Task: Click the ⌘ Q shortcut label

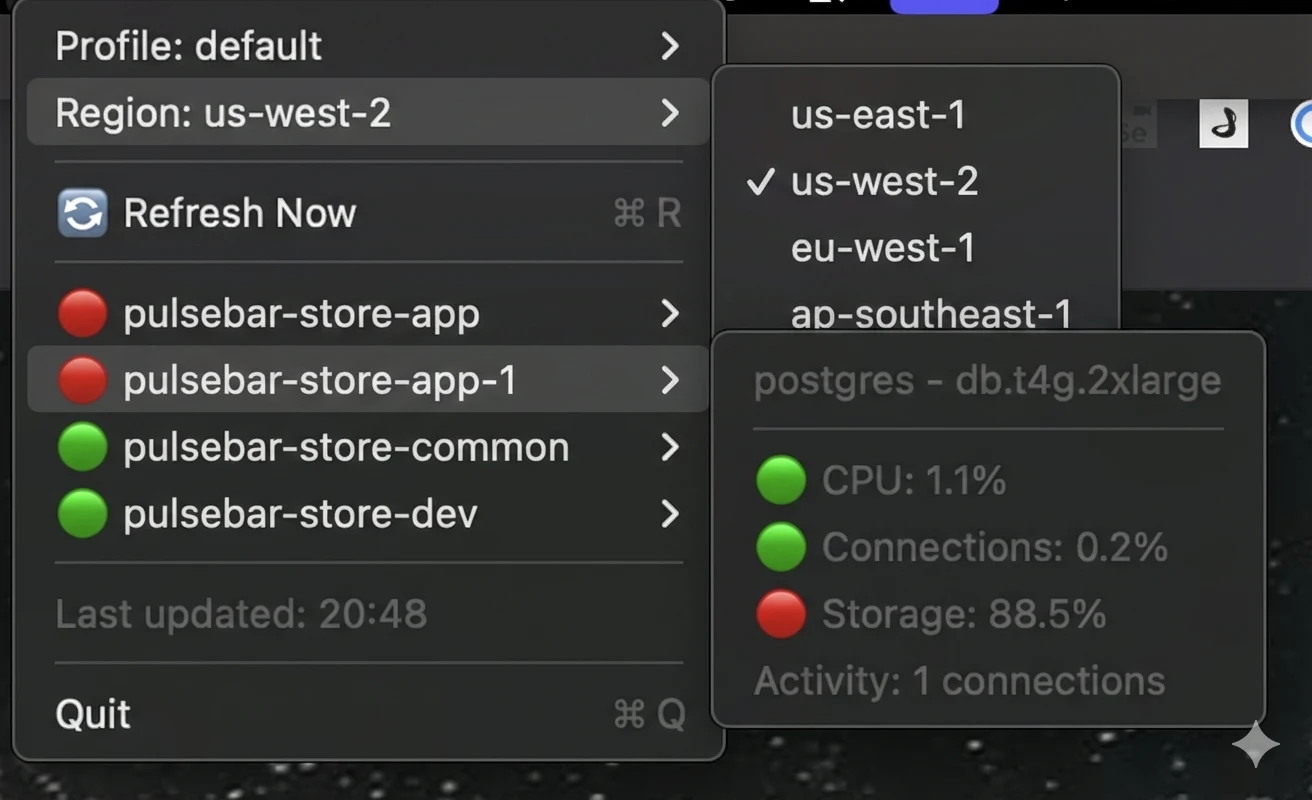Action: pyautogui.click(x=649, y=714)
